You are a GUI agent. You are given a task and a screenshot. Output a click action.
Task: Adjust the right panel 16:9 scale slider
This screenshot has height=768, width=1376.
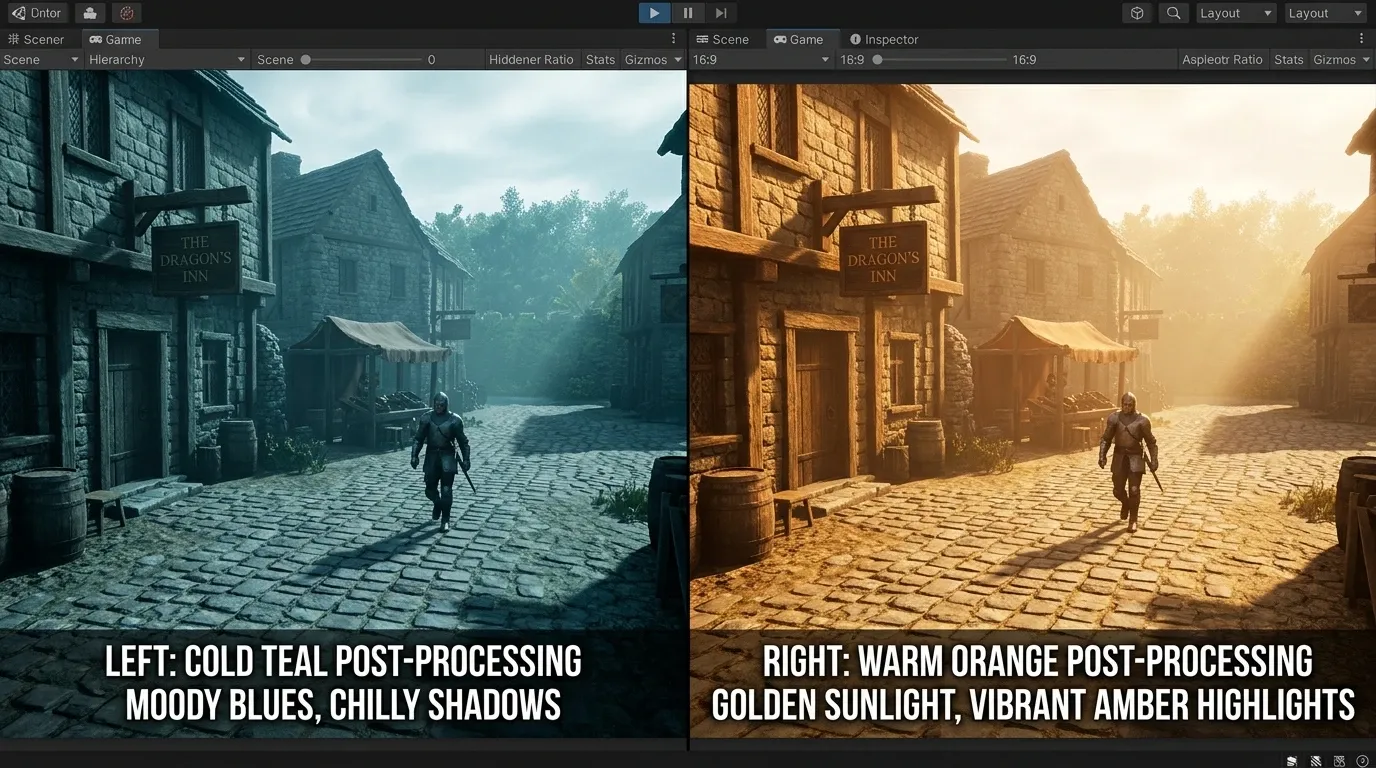pyautogui.click(x=940, y=60)
